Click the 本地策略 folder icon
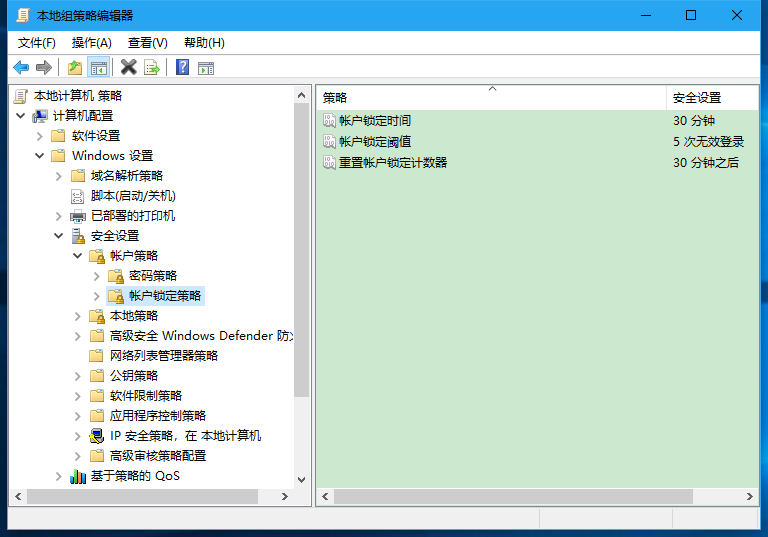 [97, 317]
